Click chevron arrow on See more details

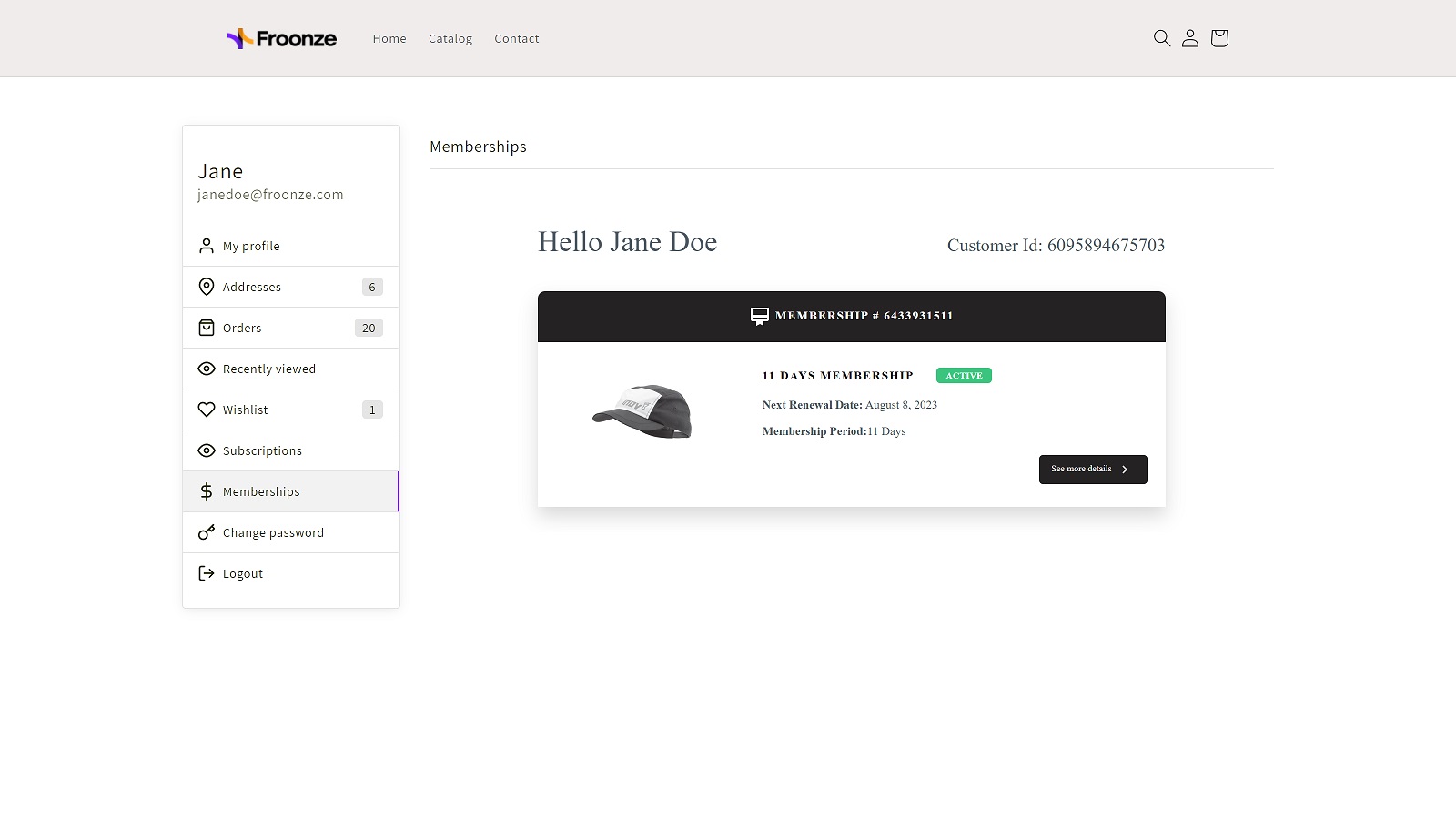tap(1125, 470)
